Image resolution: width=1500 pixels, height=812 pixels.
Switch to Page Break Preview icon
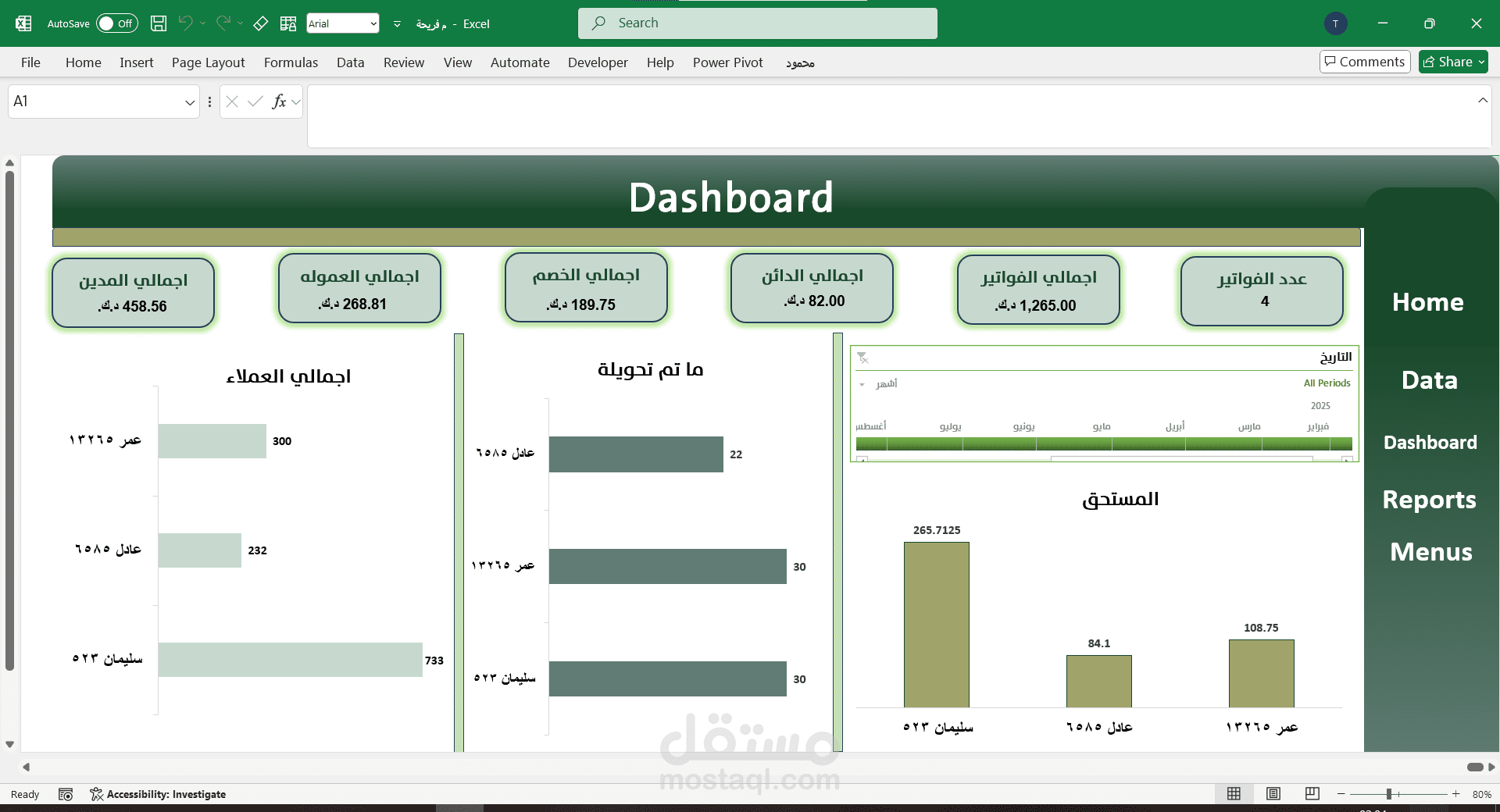(1312, 794)
